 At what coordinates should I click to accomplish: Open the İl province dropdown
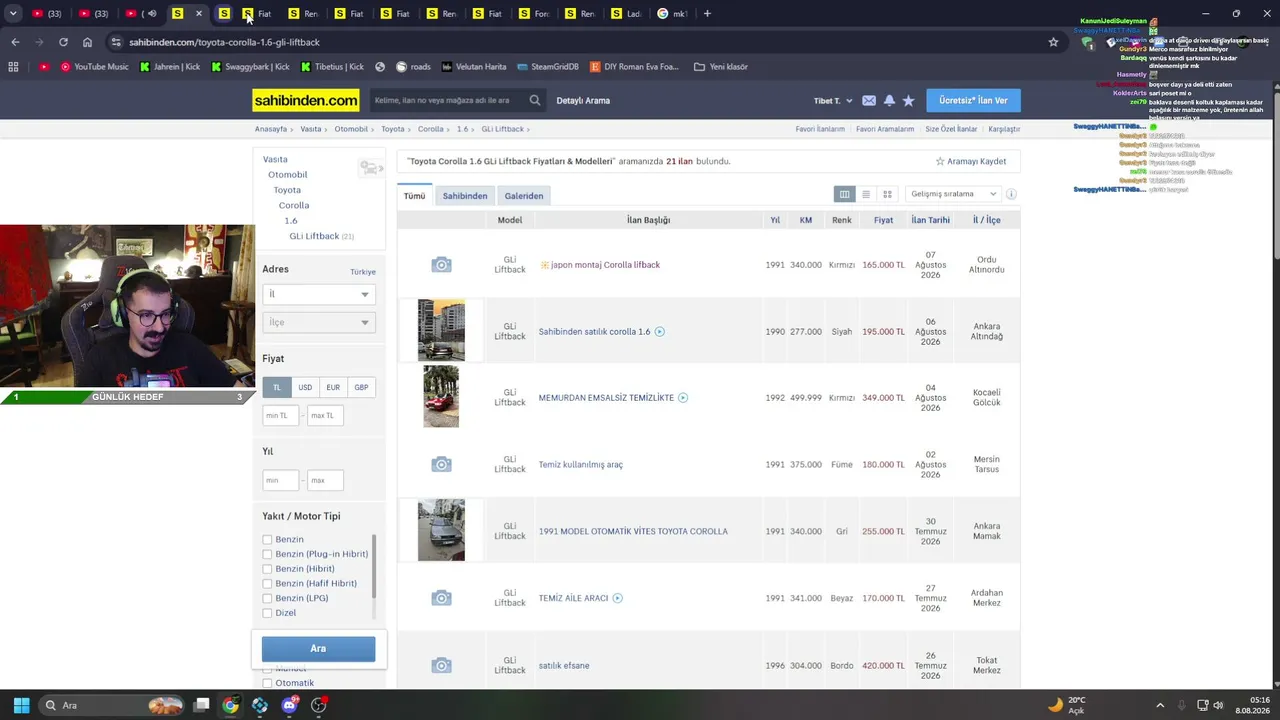[x=319, y=294]
